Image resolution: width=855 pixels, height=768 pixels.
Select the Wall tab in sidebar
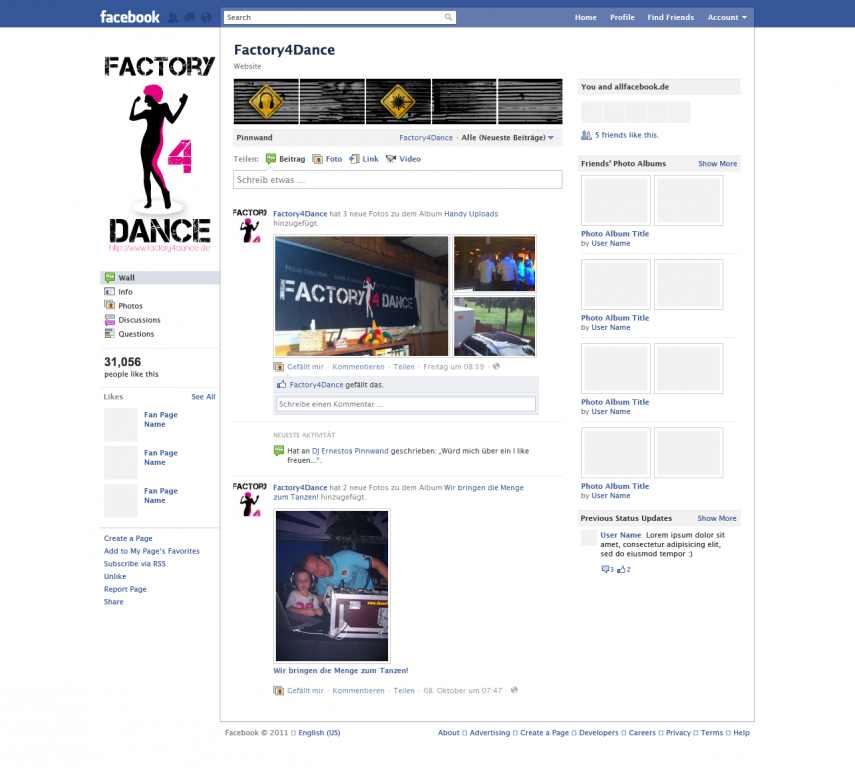click(x=160, y=277)
